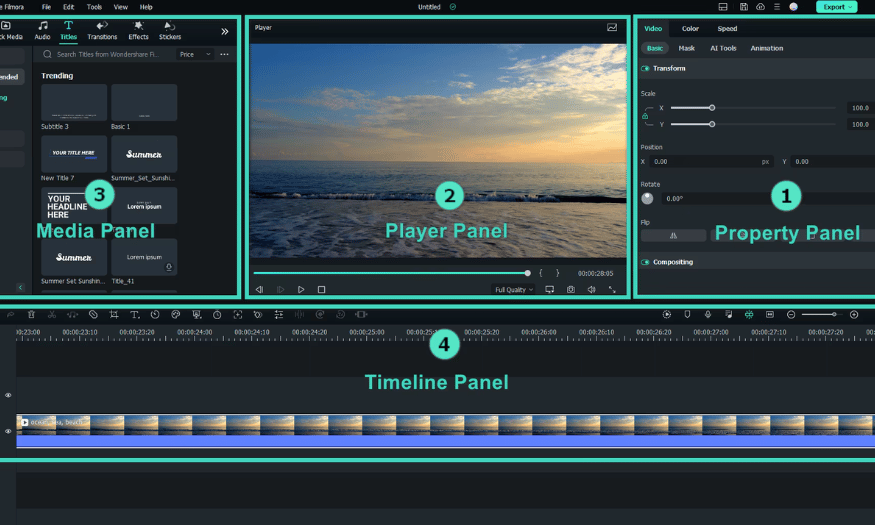This screenshot has width=875, height=525.
Task: Take a snapshot with the camera icon
Action: [x=571, y=290]
